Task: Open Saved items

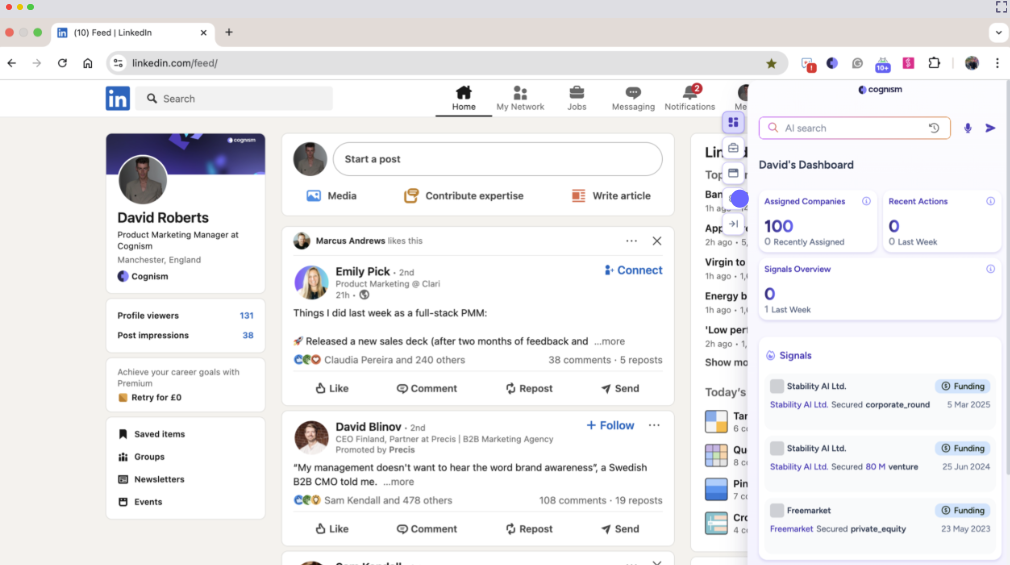Action: coord(151,434)
